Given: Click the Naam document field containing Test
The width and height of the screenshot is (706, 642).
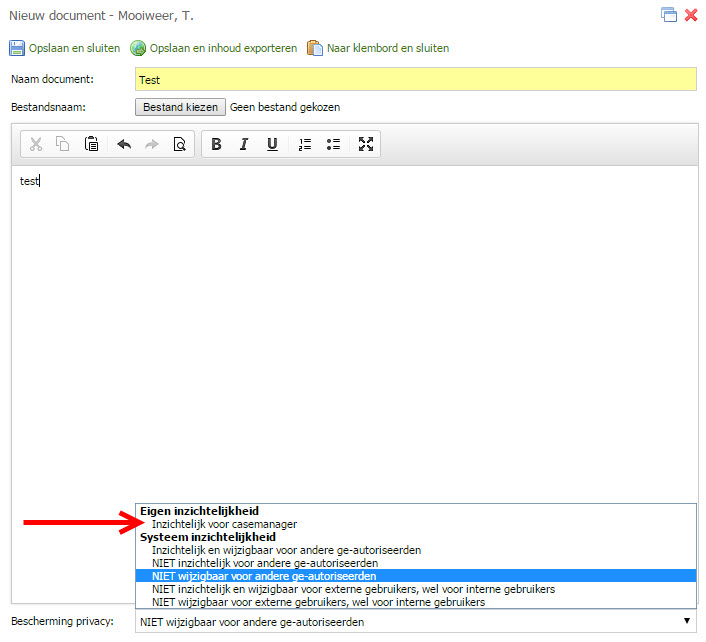Looking at the screenshot, I should coord(416,79).
